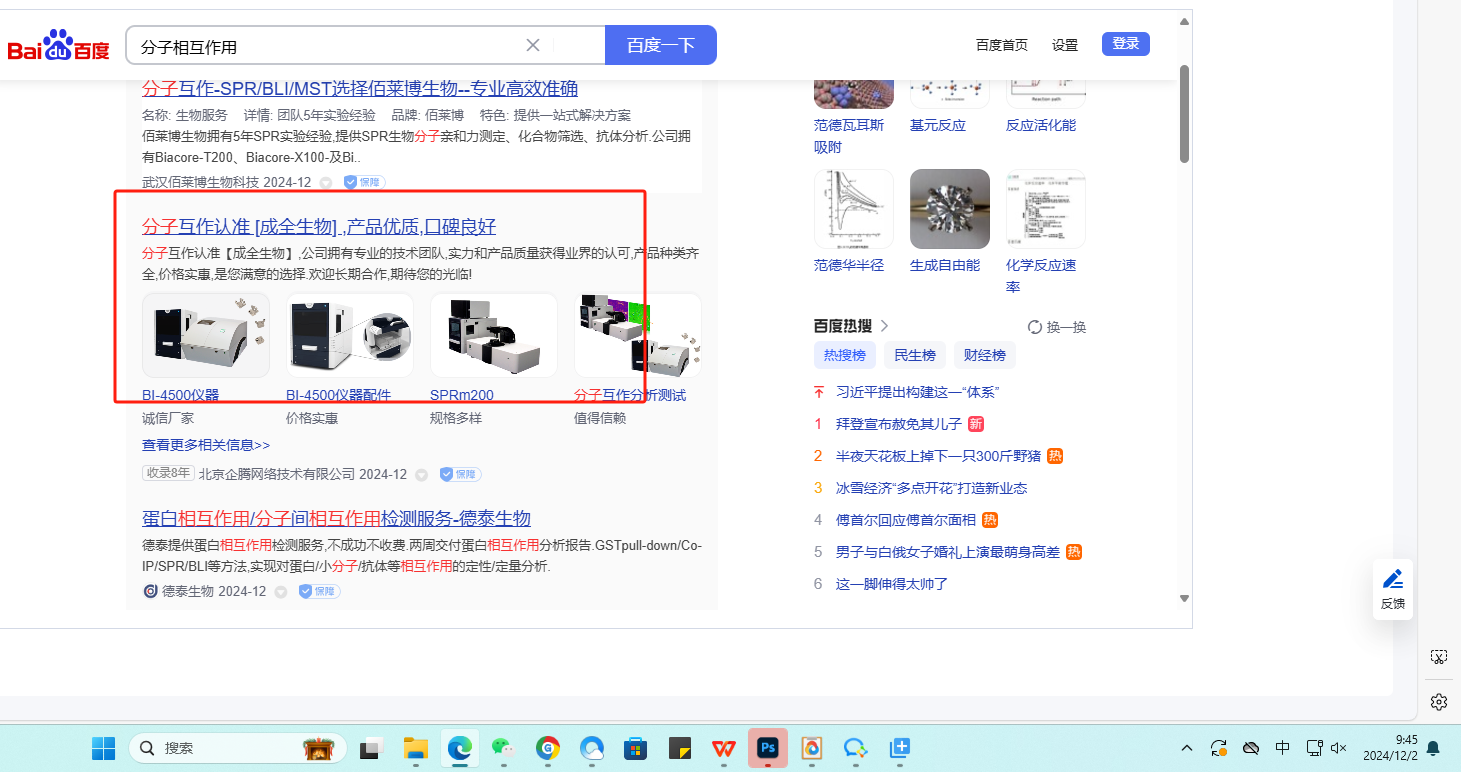Viewport: 1461px width, 772px height.
Task: Open WPS Office from the taskbar
Action: coord(724,748)
